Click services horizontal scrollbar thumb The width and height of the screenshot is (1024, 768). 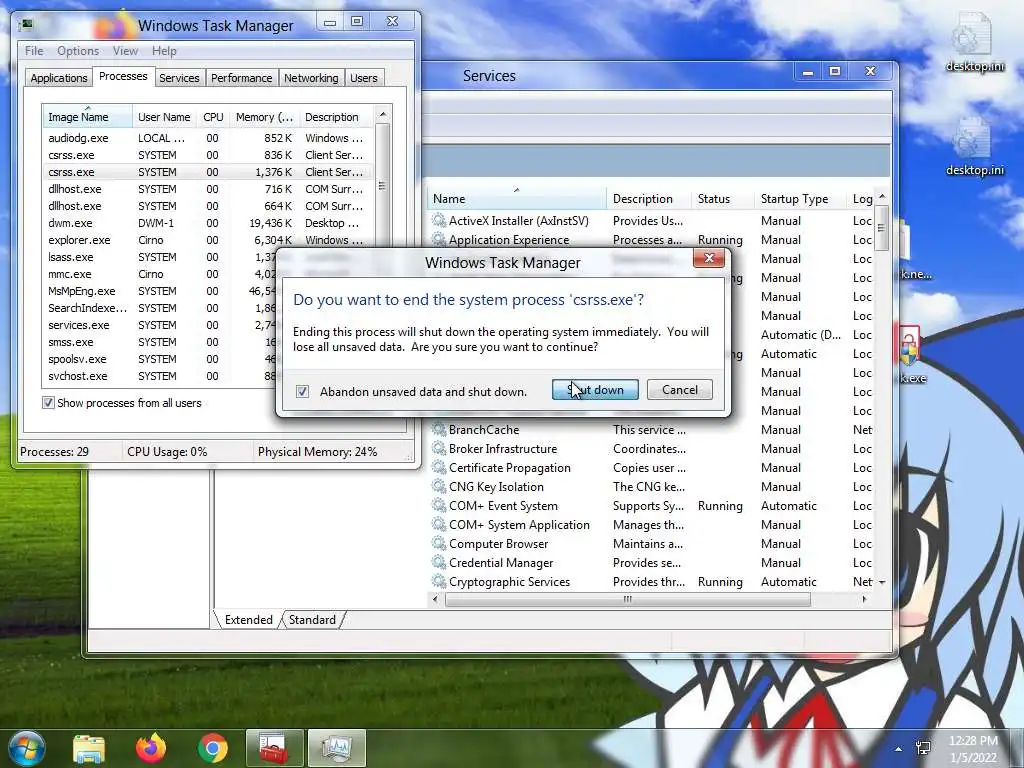pyautogui.click(x=628, y=599)
